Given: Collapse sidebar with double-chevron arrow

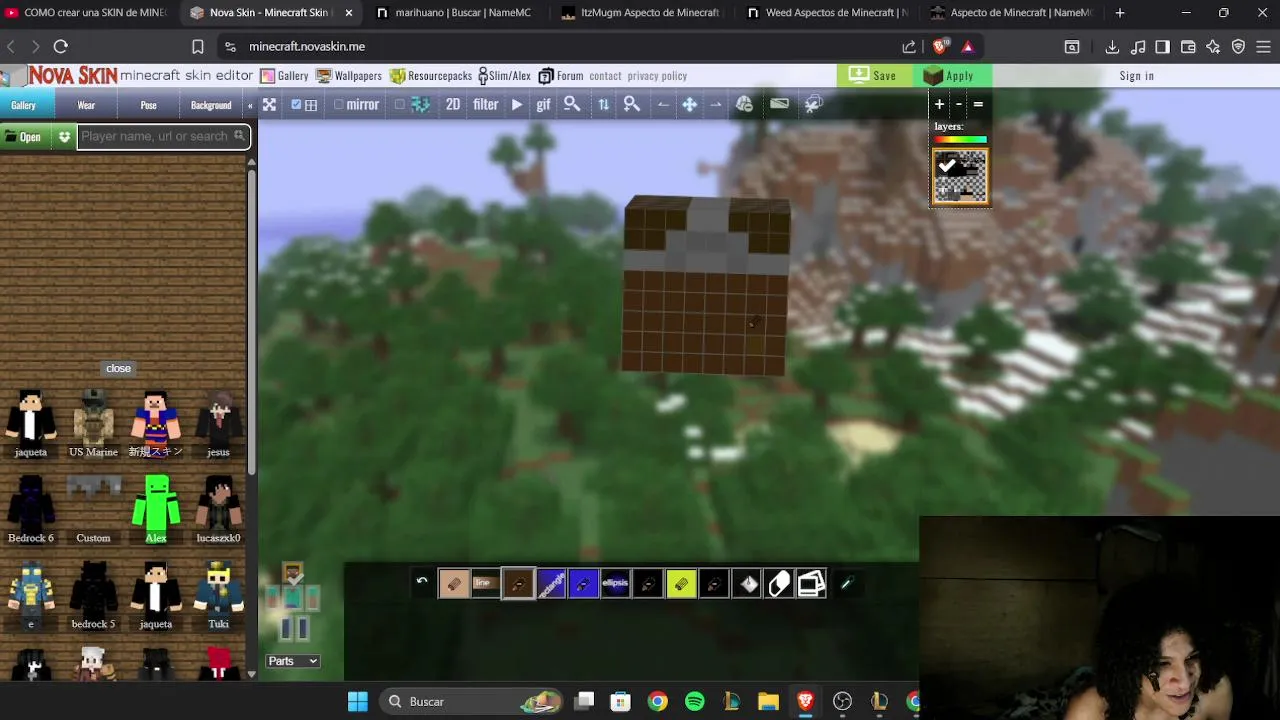Looking at the screenshot, I should 250,105.
